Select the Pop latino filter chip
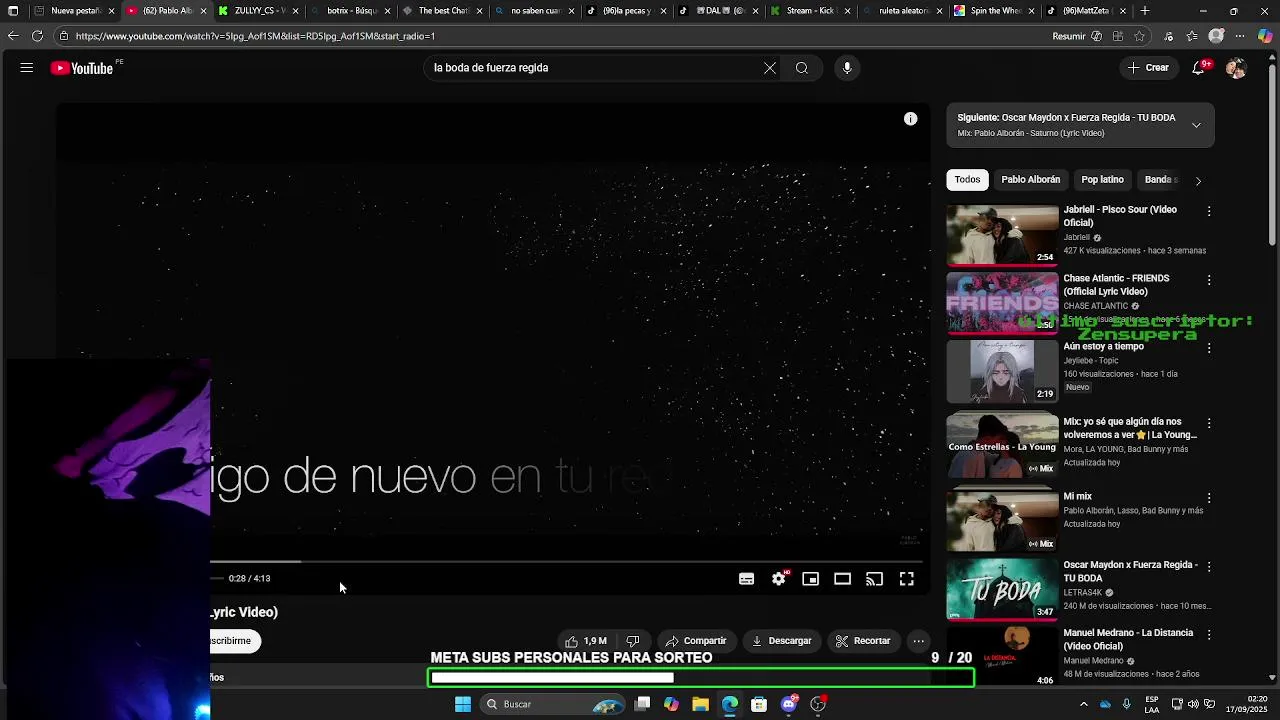The height and width of the screenshot is (720, 1280). coord(1102,180)
